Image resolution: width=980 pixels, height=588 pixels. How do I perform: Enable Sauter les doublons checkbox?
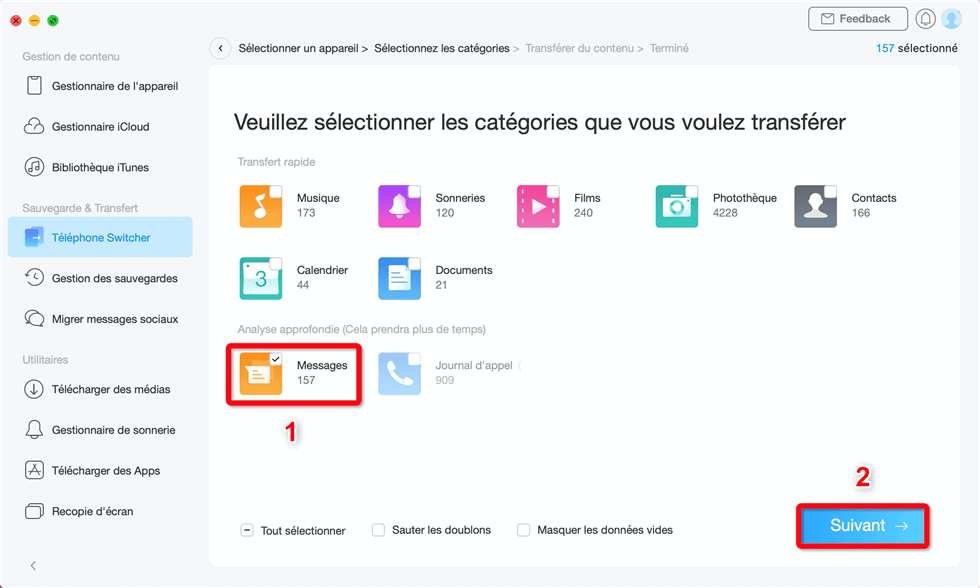click(378, 530)
